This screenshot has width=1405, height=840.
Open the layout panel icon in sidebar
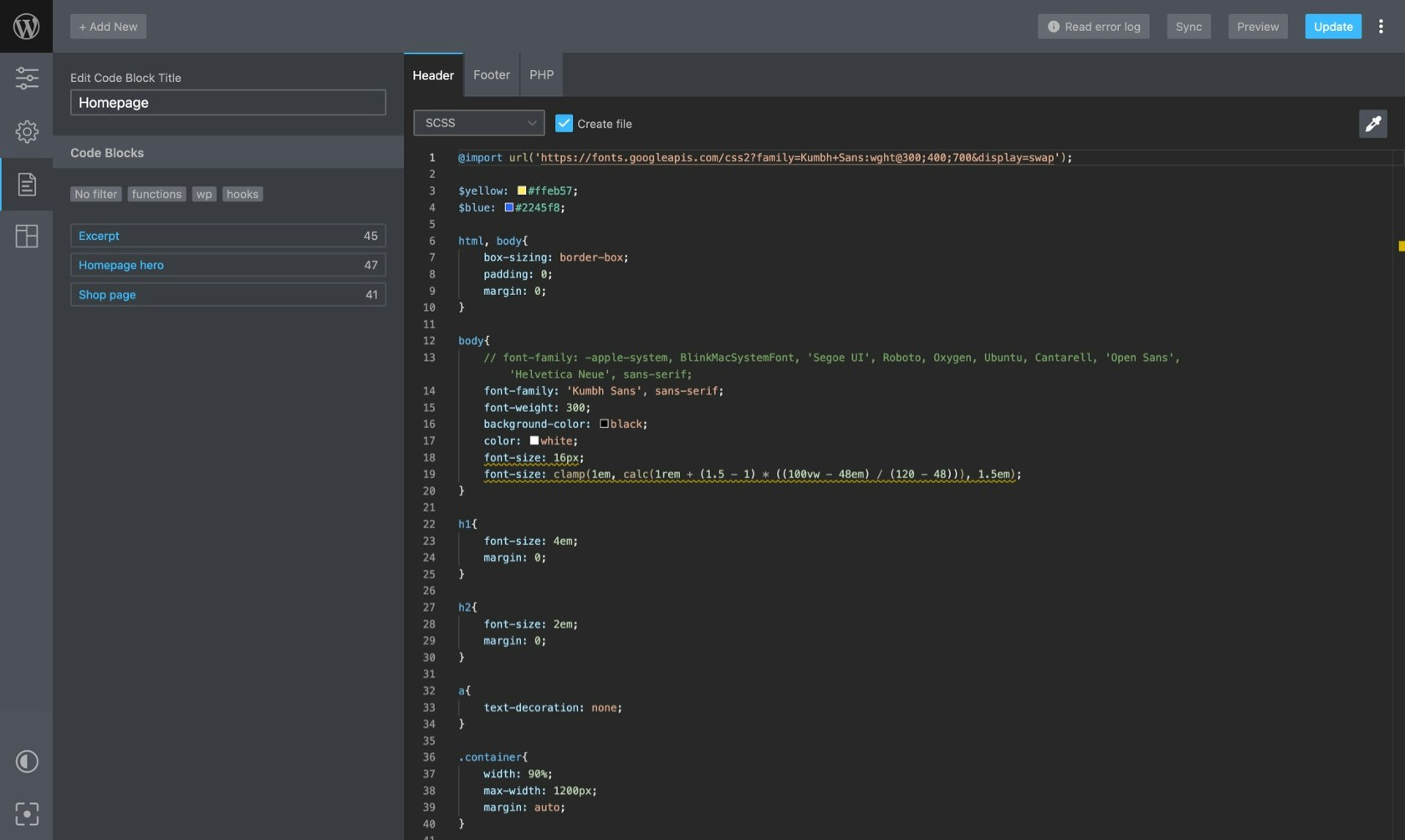27,237
